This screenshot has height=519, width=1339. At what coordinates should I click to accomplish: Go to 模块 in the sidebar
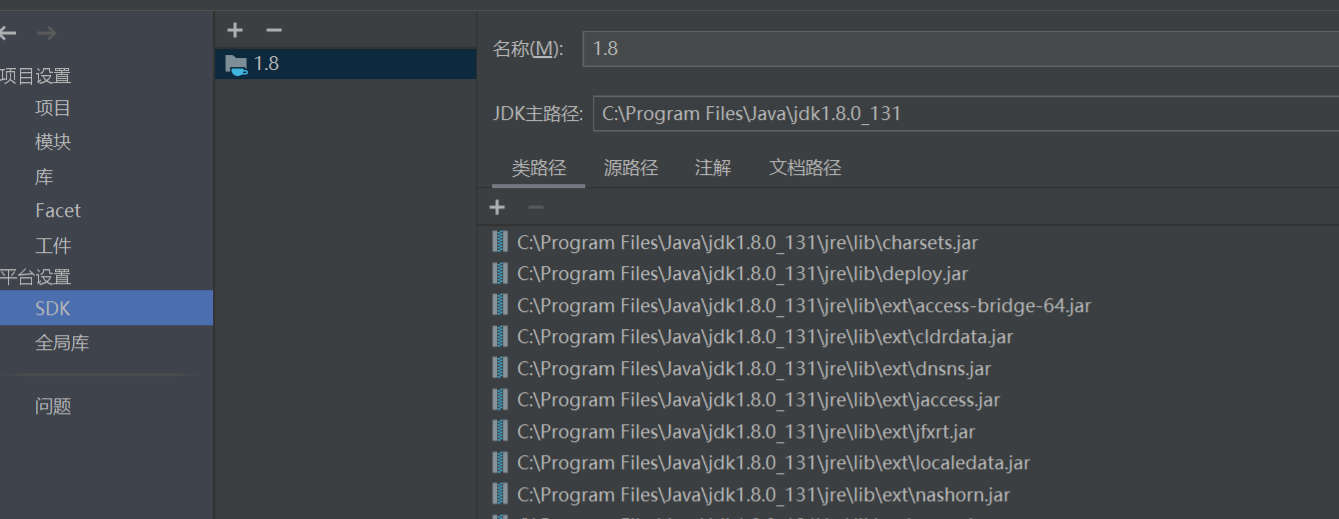coord(53,142)
